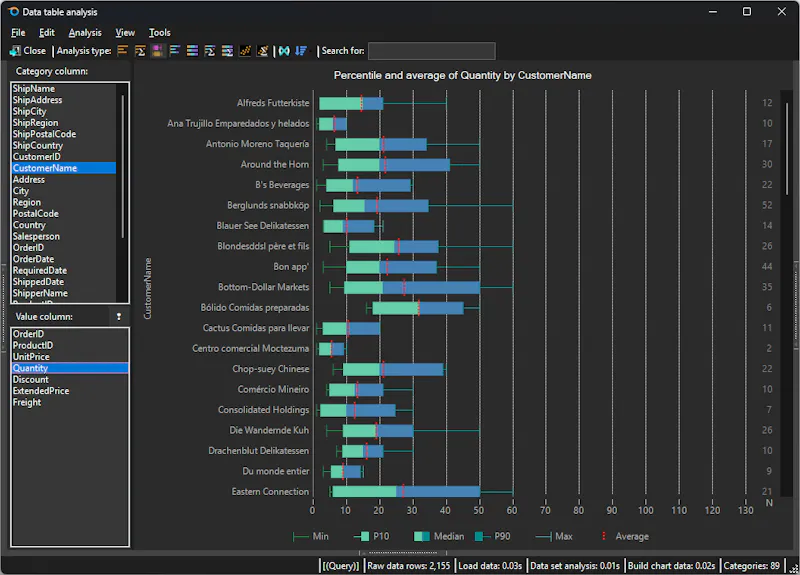Click the Bottom-Dollar Markets category label

pyautogui.click(x=263, y=287)
